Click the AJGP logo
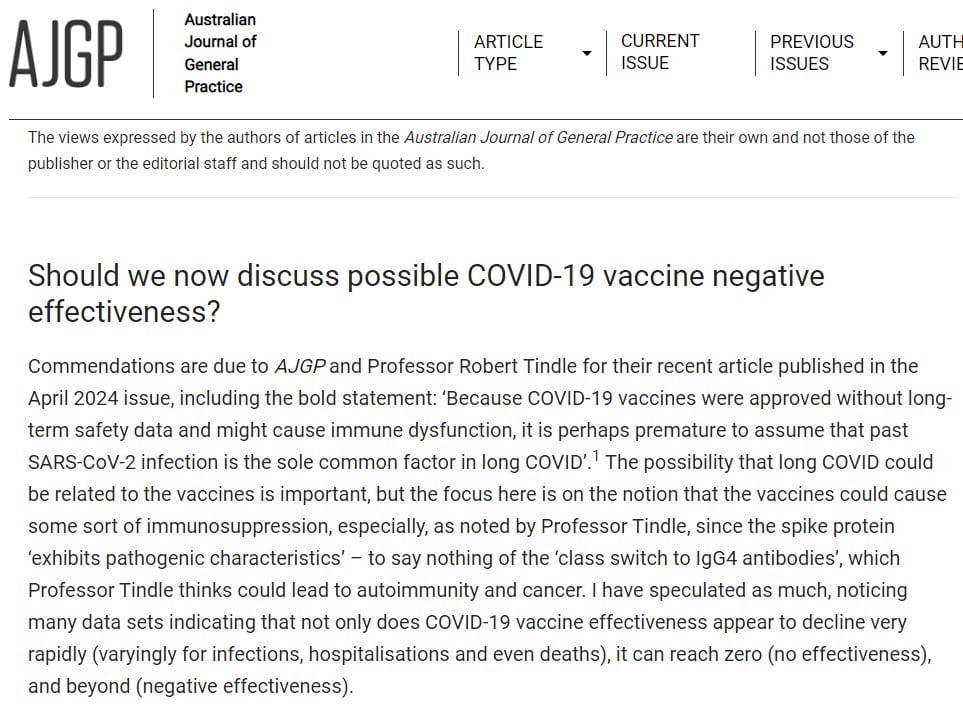The image size is (963, 708). click(66, 53)
